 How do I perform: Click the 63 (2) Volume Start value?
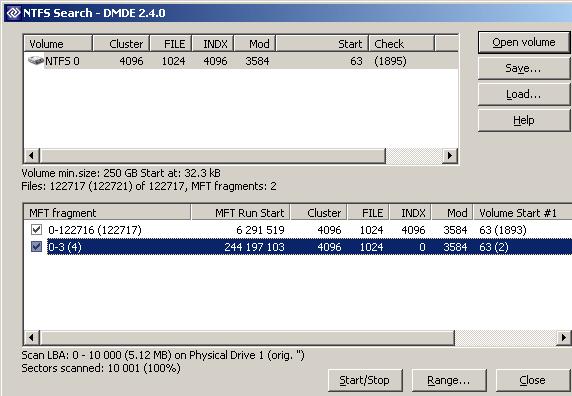(x=494, y=247)
